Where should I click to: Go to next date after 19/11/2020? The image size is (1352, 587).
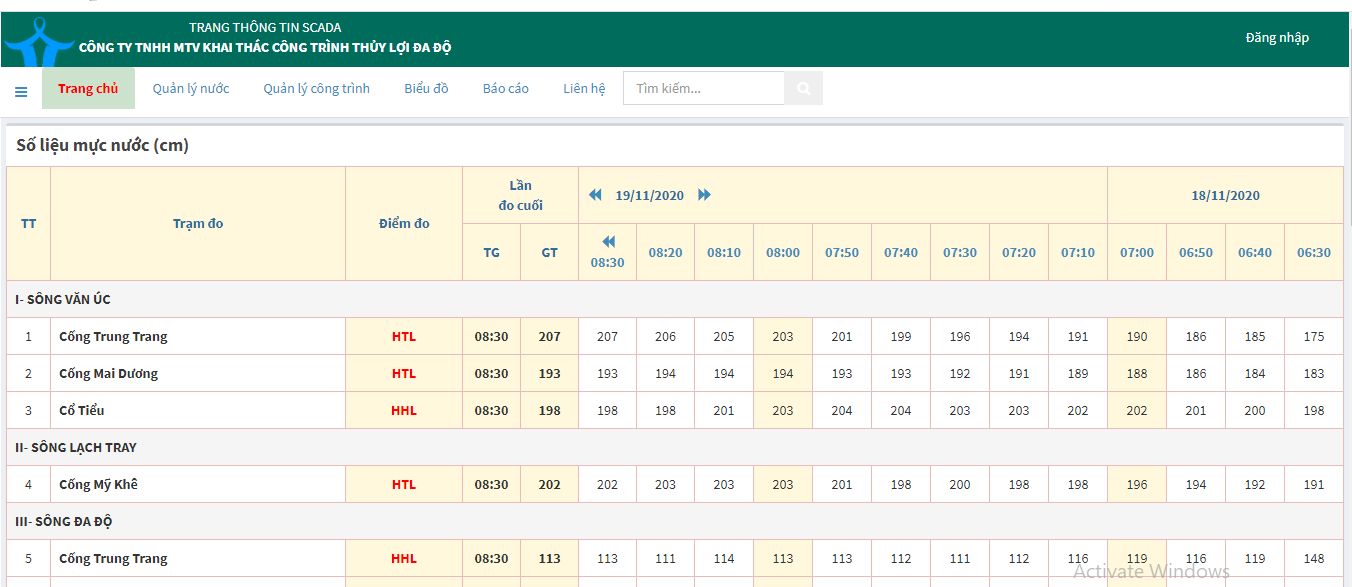[704, 195]
